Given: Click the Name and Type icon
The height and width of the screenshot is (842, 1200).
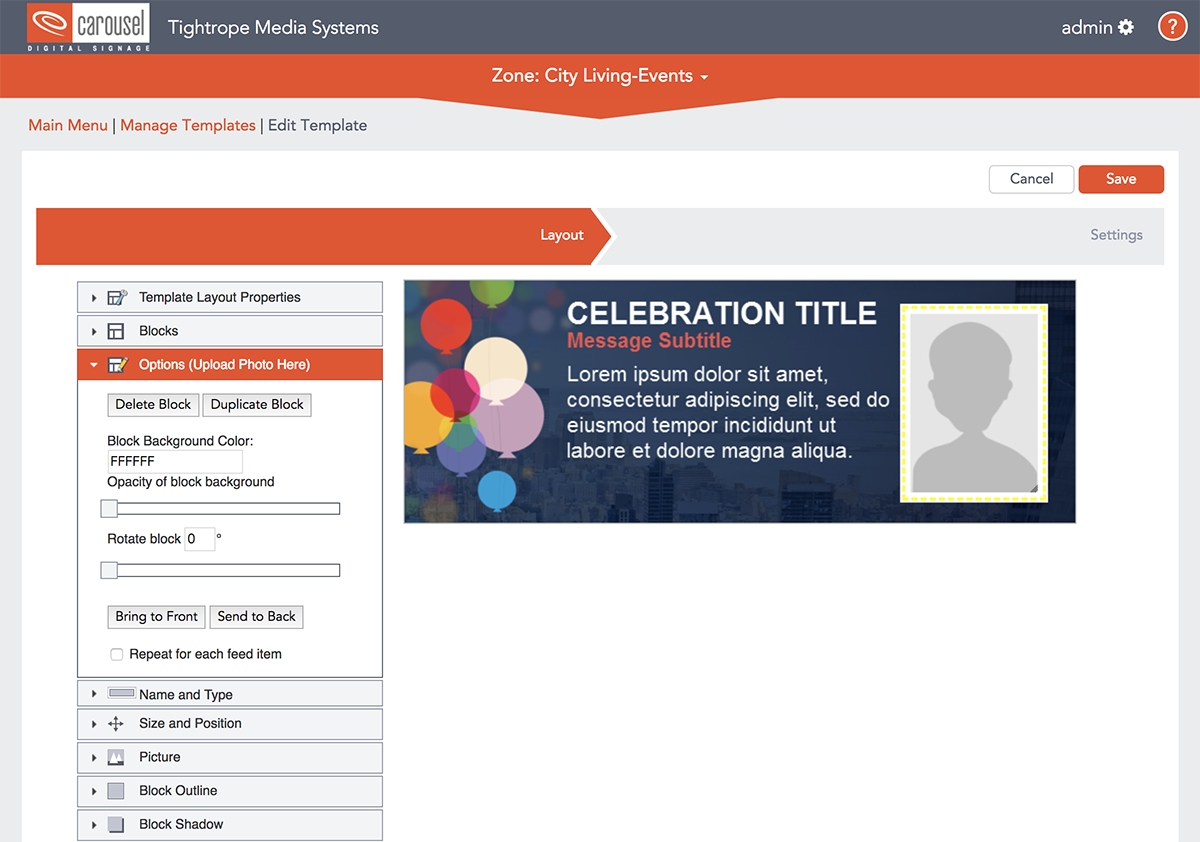Looking at the screenshot, I should [120, 694].
